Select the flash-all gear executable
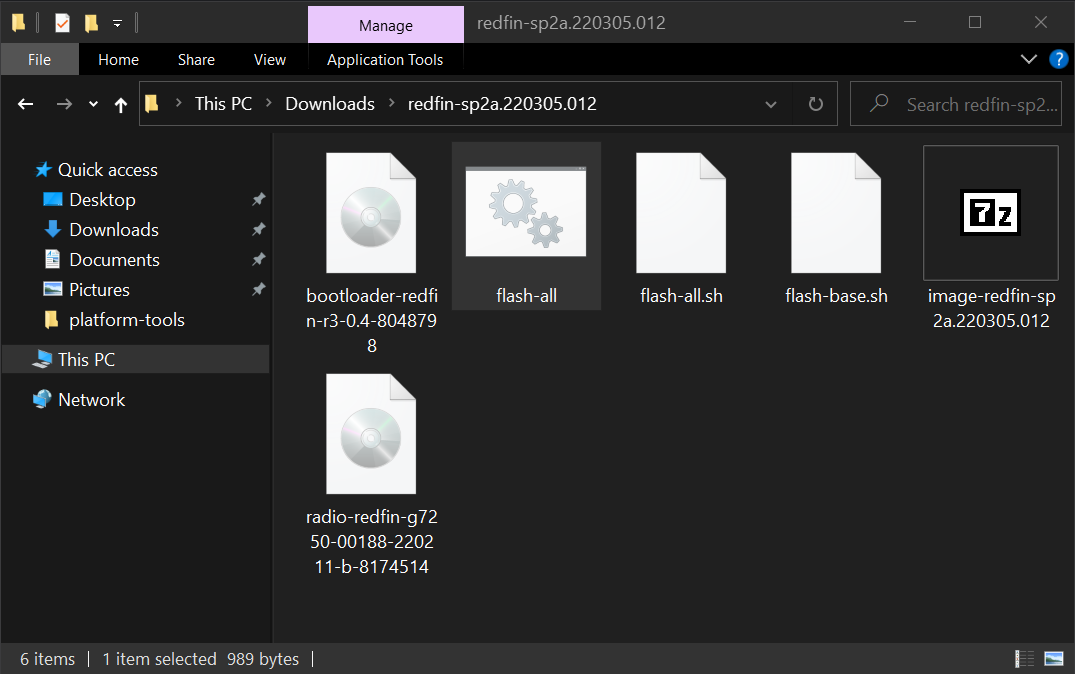This screenshot has height=674, width=1075. (x=526, y=212)
